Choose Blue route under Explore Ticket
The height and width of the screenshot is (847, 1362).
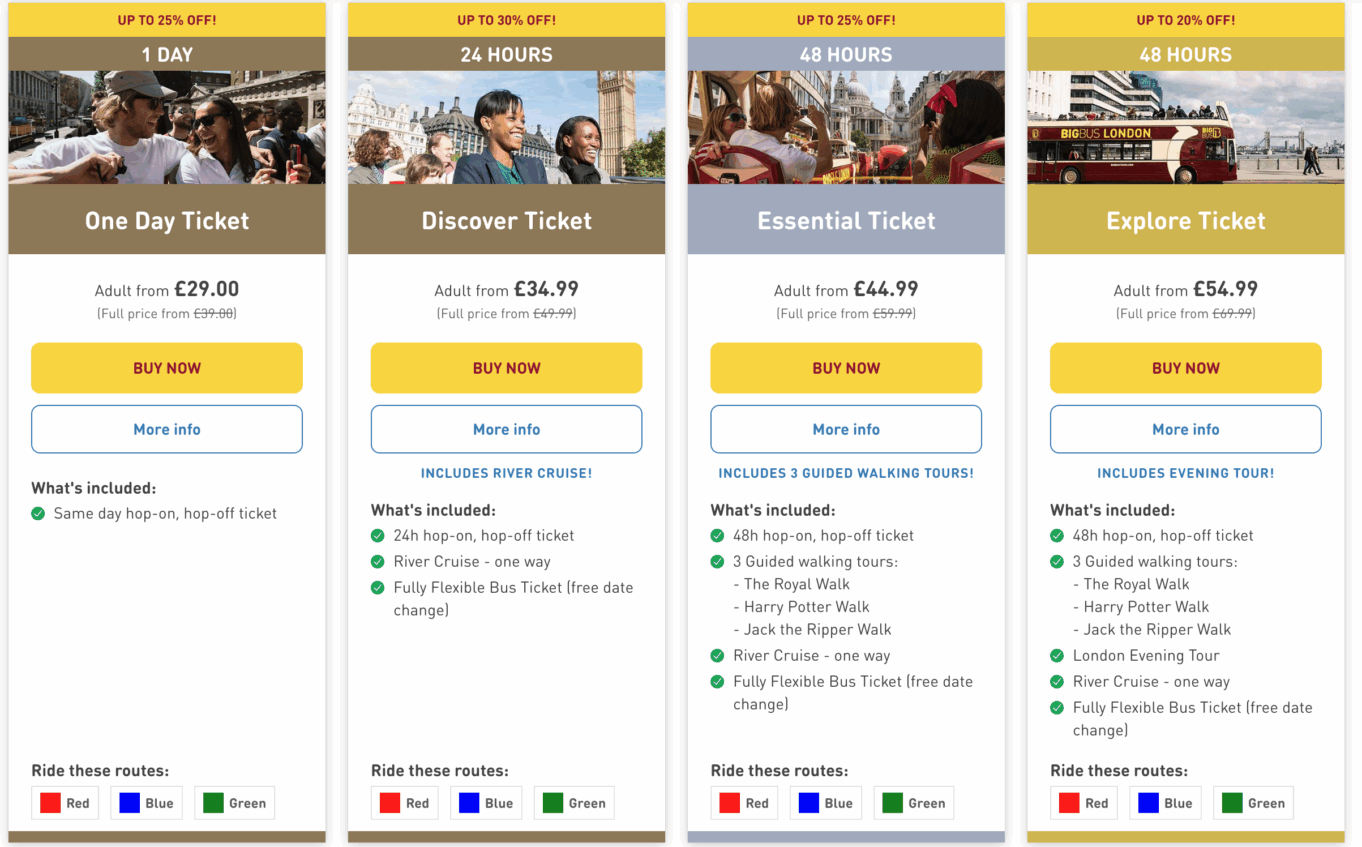tap(1165, 803)
